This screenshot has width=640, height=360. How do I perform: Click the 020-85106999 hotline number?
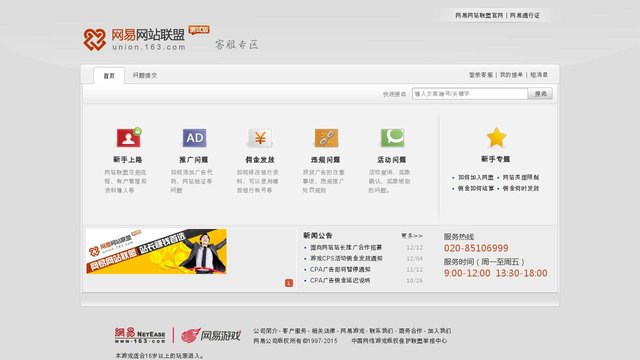(476, 248)
